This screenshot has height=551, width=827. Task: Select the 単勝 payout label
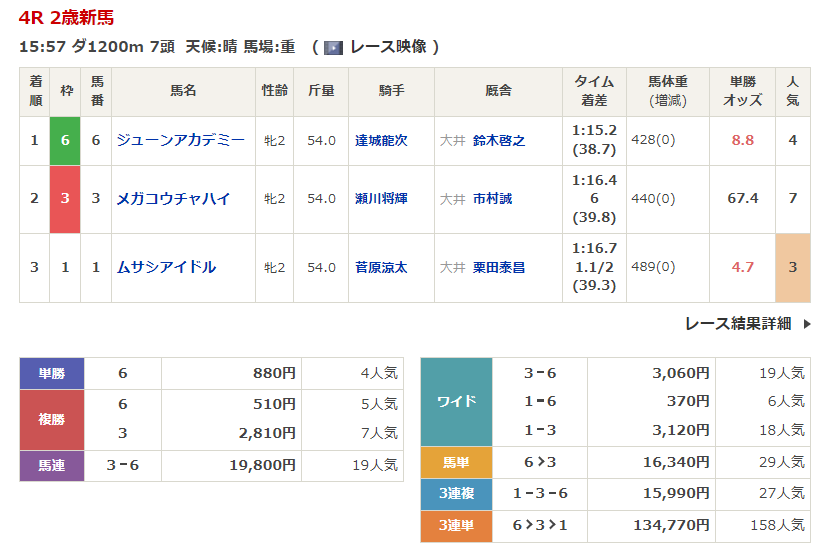point(52,373)
